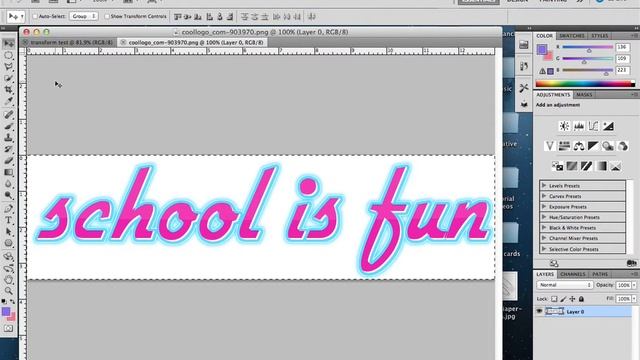Image resolution: width=640 pixels, height=360 pixels.
Task: Select the Eyedropper tool
Action: point(9,101)
